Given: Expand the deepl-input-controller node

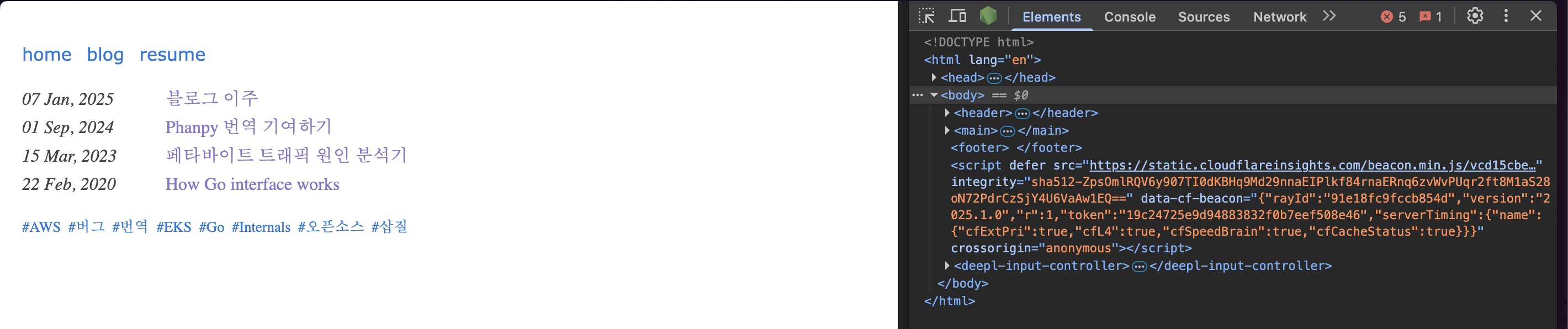Looking at the screenshot, I should tap(947, 266).
